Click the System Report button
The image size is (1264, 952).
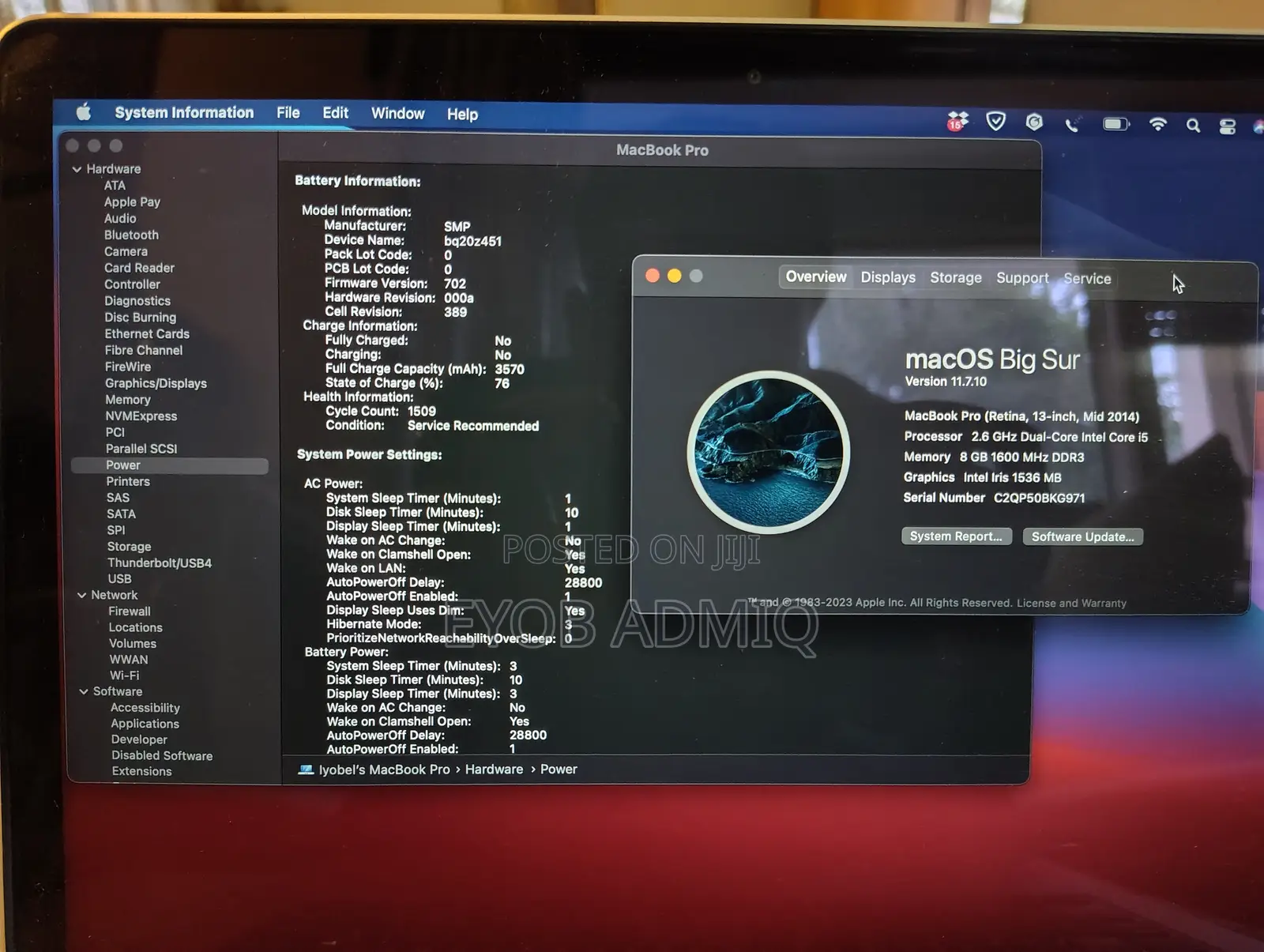tap(956, 536)
